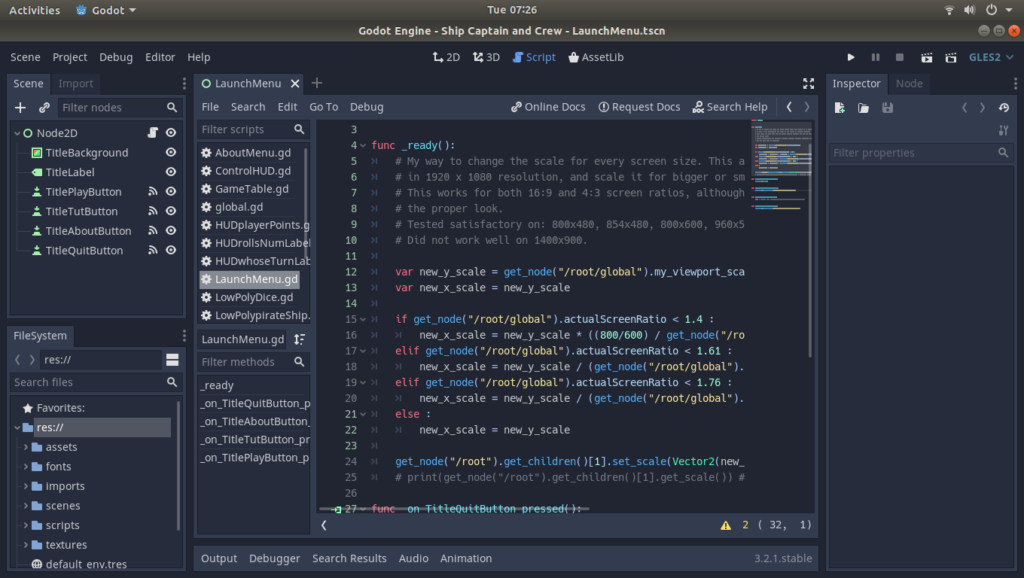Toggle the FileSystem split view mode

tap(172, 360)
